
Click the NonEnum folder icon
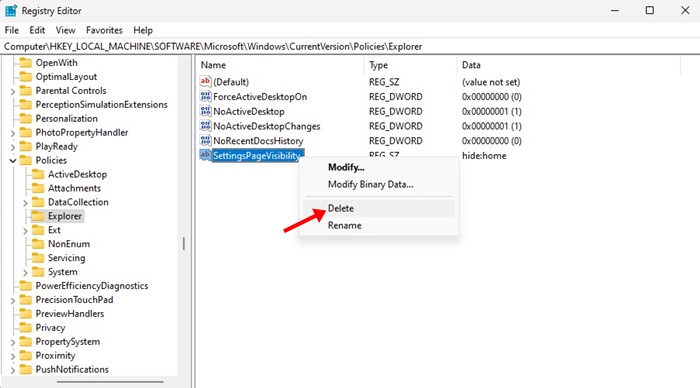38,244
